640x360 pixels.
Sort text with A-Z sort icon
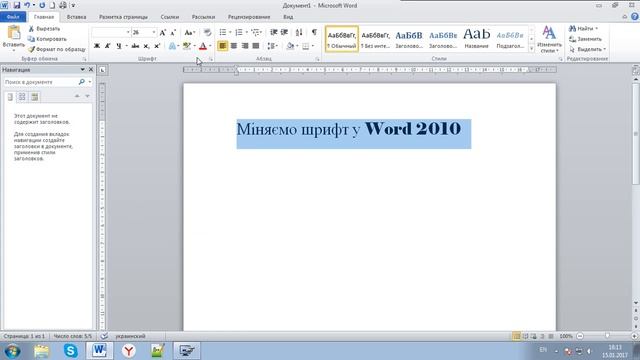tap(299, 32)
